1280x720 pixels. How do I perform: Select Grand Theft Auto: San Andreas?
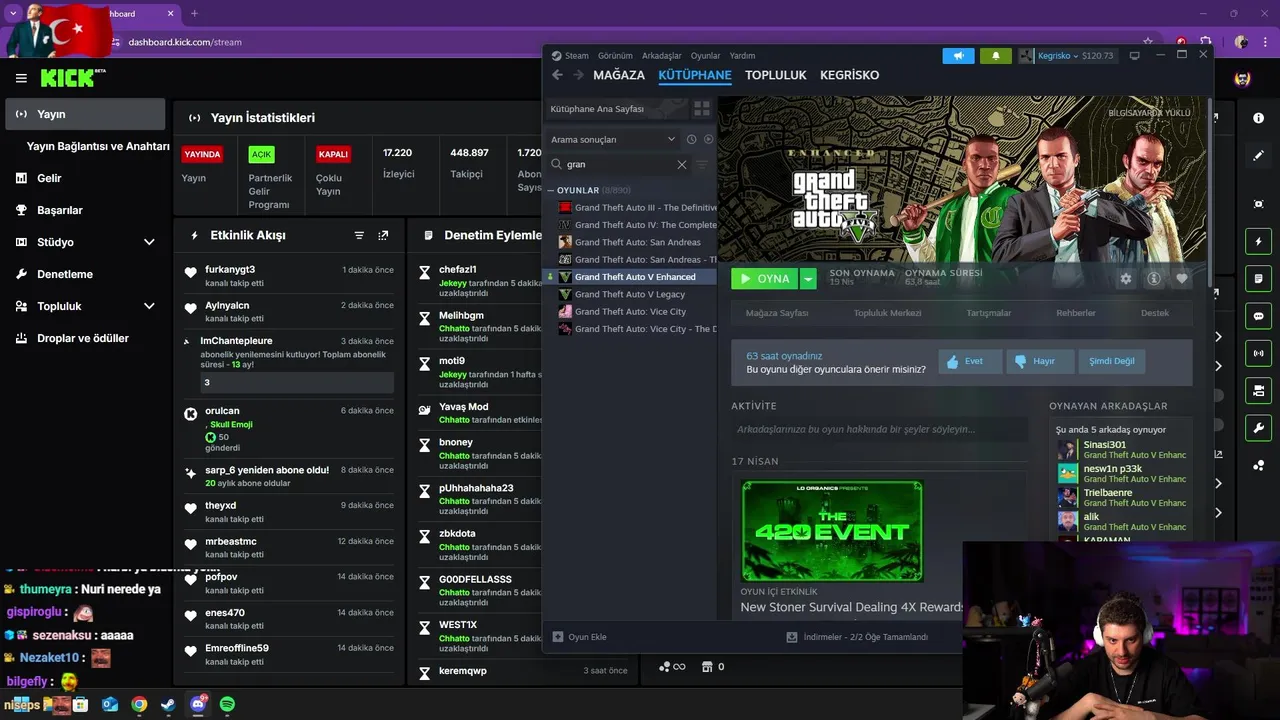[x=637, y=242]
